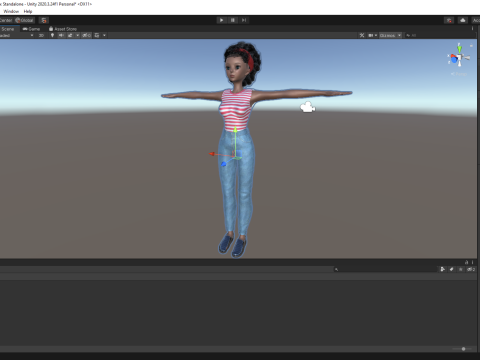Click the favorites star icon
This screenshot has height=360, width=480.
461,269
